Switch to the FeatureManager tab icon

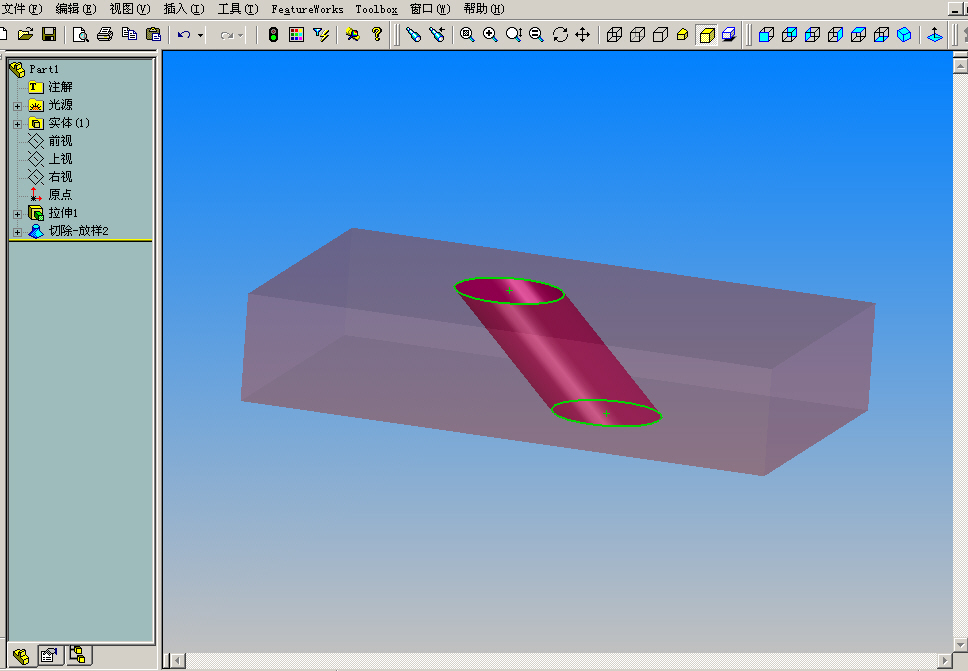(x=21, y=656)
